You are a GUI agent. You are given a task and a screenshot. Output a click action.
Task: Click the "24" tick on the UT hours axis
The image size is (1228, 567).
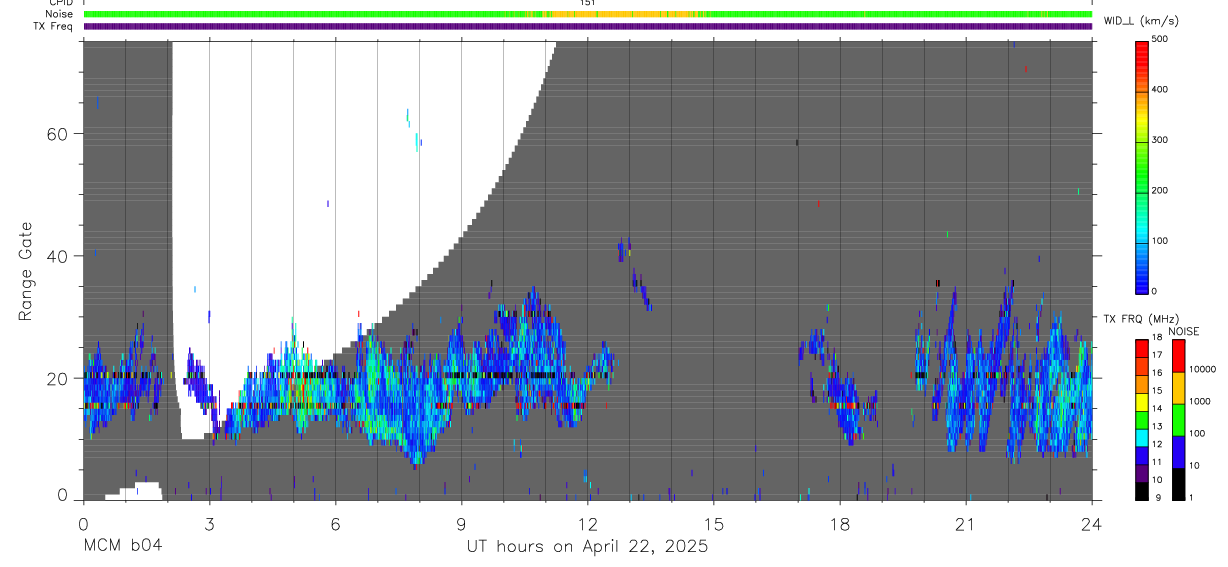tap(1092, 524)
